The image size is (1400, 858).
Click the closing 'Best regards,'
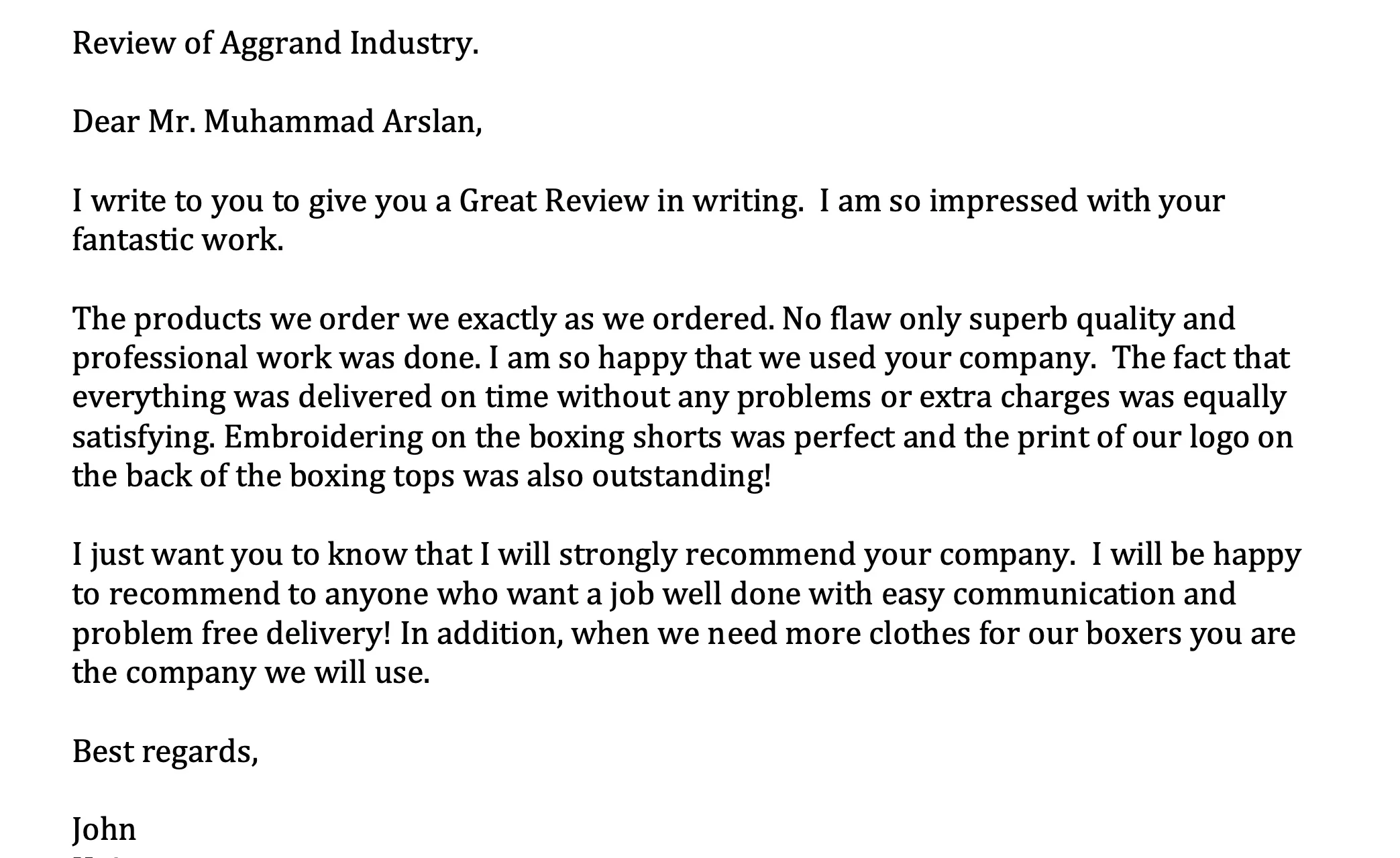[165, 752]
